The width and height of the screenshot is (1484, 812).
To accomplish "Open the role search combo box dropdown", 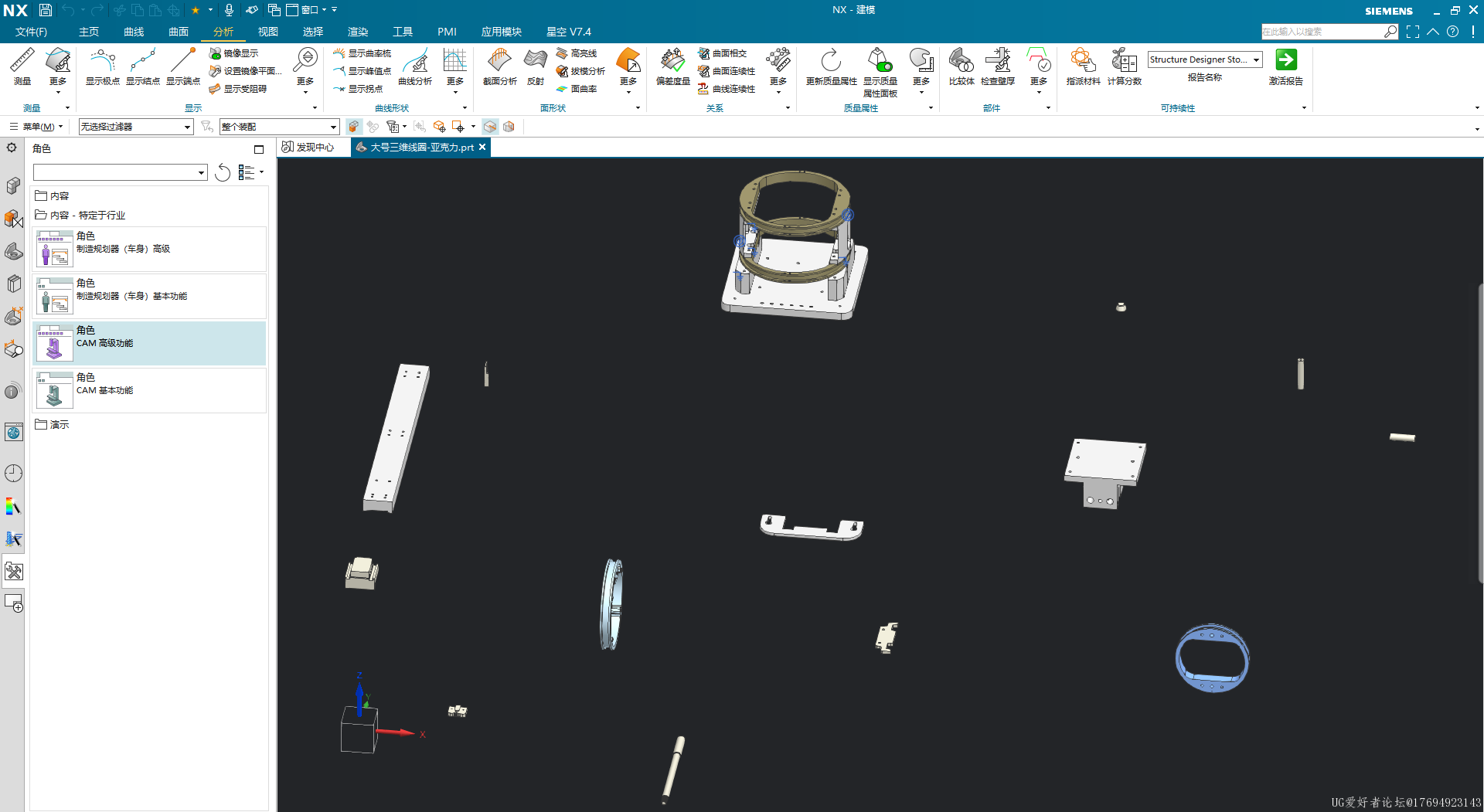I will click(201, 172).
